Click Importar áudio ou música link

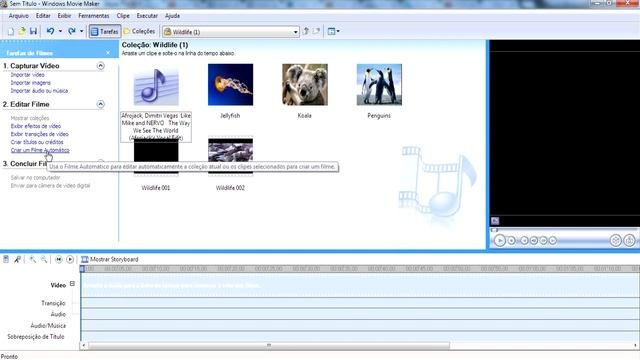point(39,91)
